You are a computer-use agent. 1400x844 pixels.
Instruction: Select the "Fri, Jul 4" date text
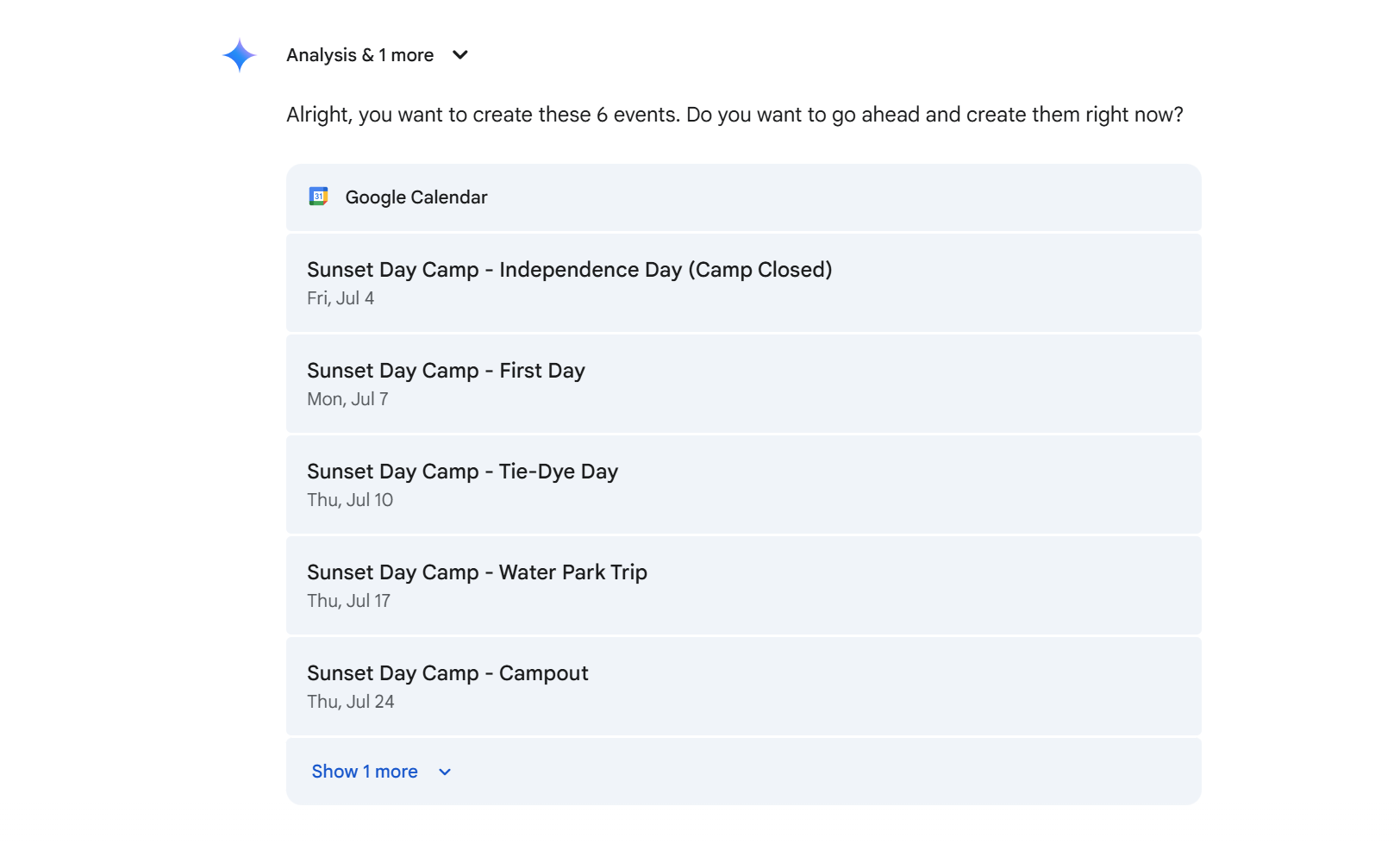click(341, 298)
